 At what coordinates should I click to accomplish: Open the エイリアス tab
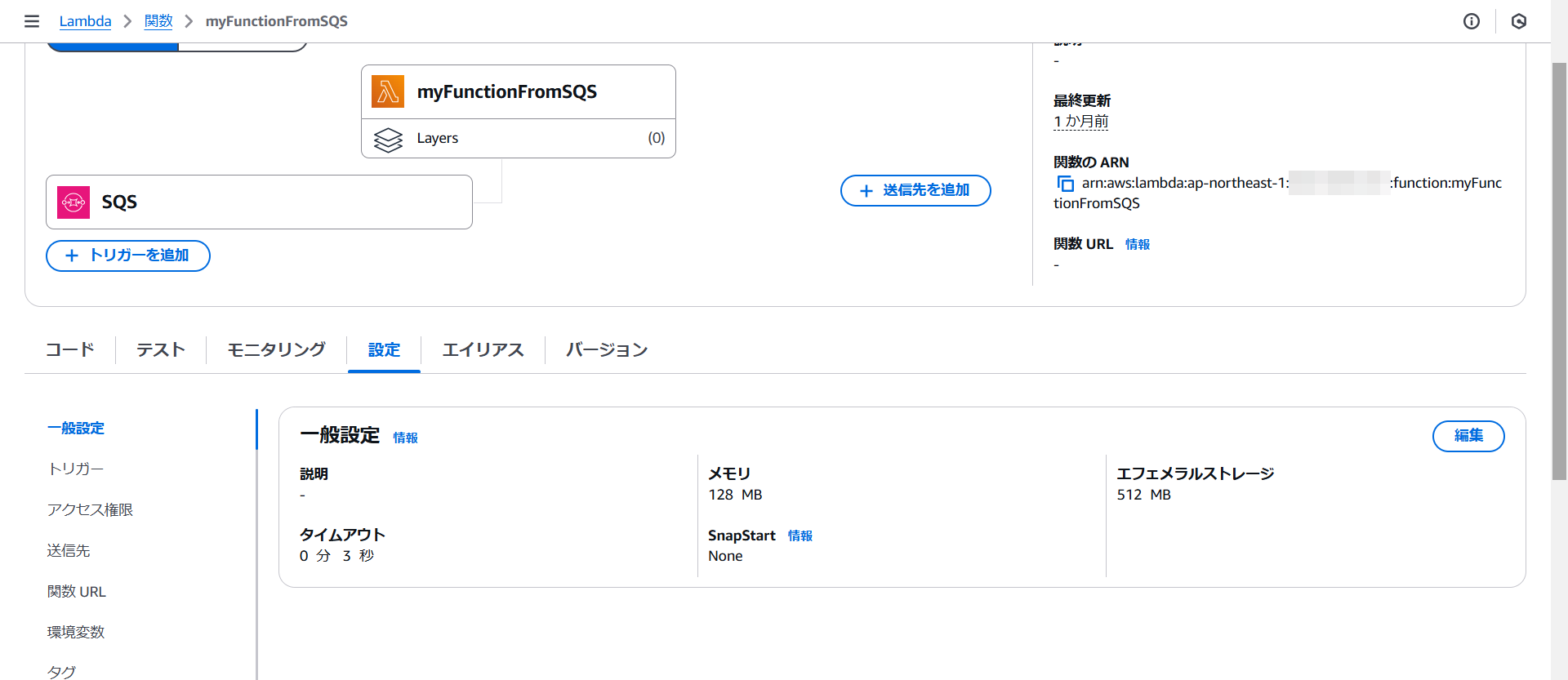(x=483, y=350)
